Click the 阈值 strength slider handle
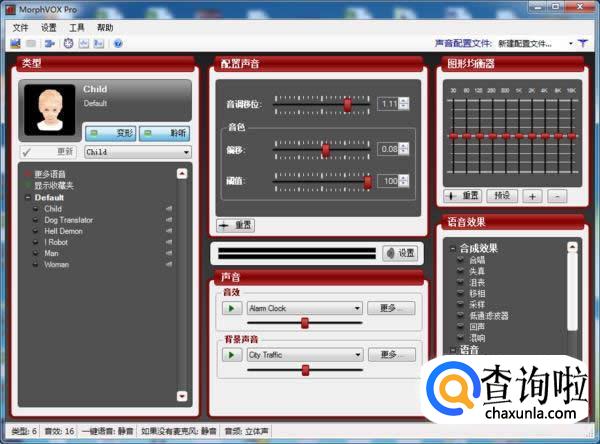The image size is (600, 444). (367, 182)
